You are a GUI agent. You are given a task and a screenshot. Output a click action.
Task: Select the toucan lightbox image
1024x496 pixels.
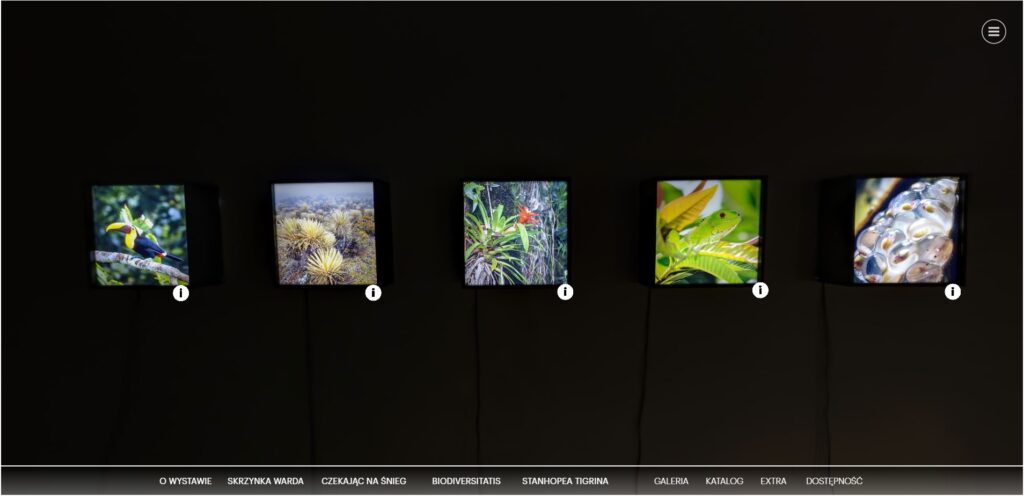(140, 235)
